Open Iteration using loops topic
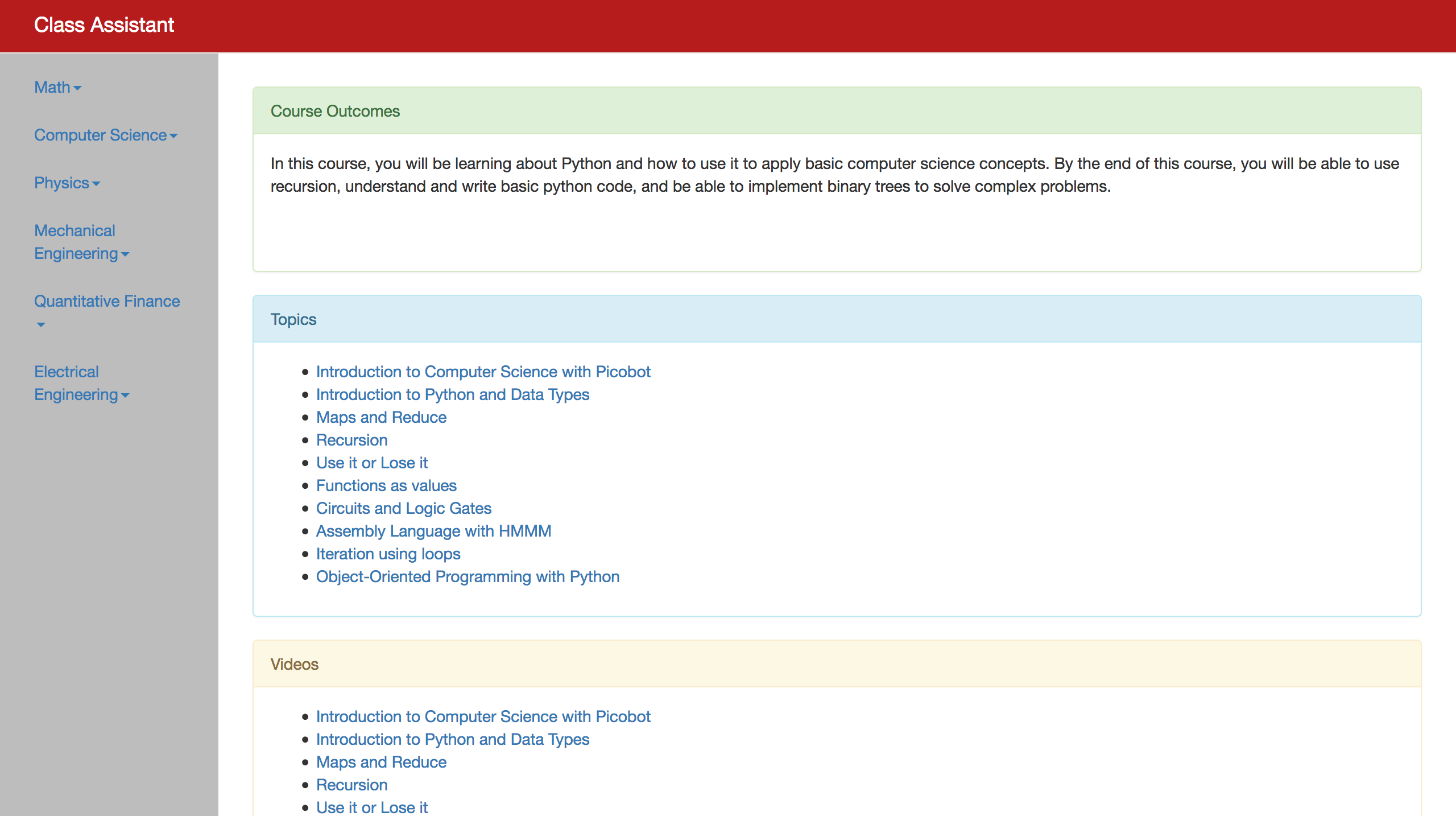Viewport: 1456px width, 816px height. (388, 554)
